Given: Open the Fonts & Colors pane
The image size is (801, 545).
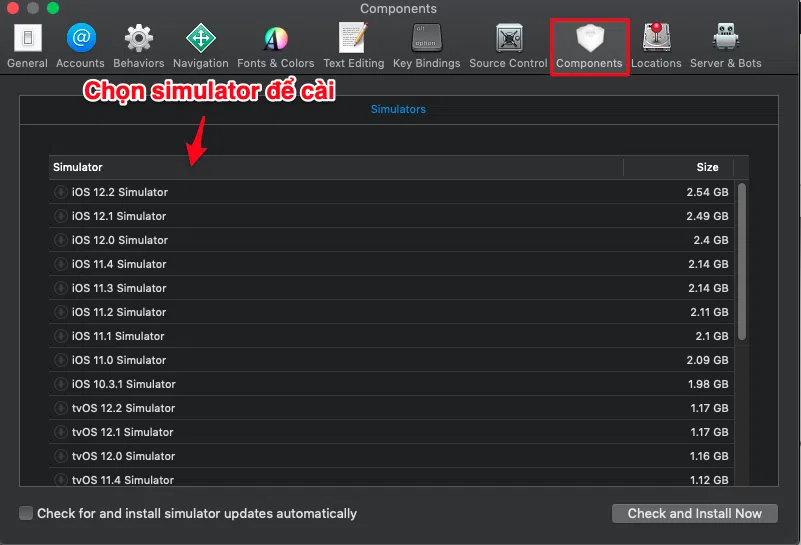Looking at the screenshot, I should point(275,45).
